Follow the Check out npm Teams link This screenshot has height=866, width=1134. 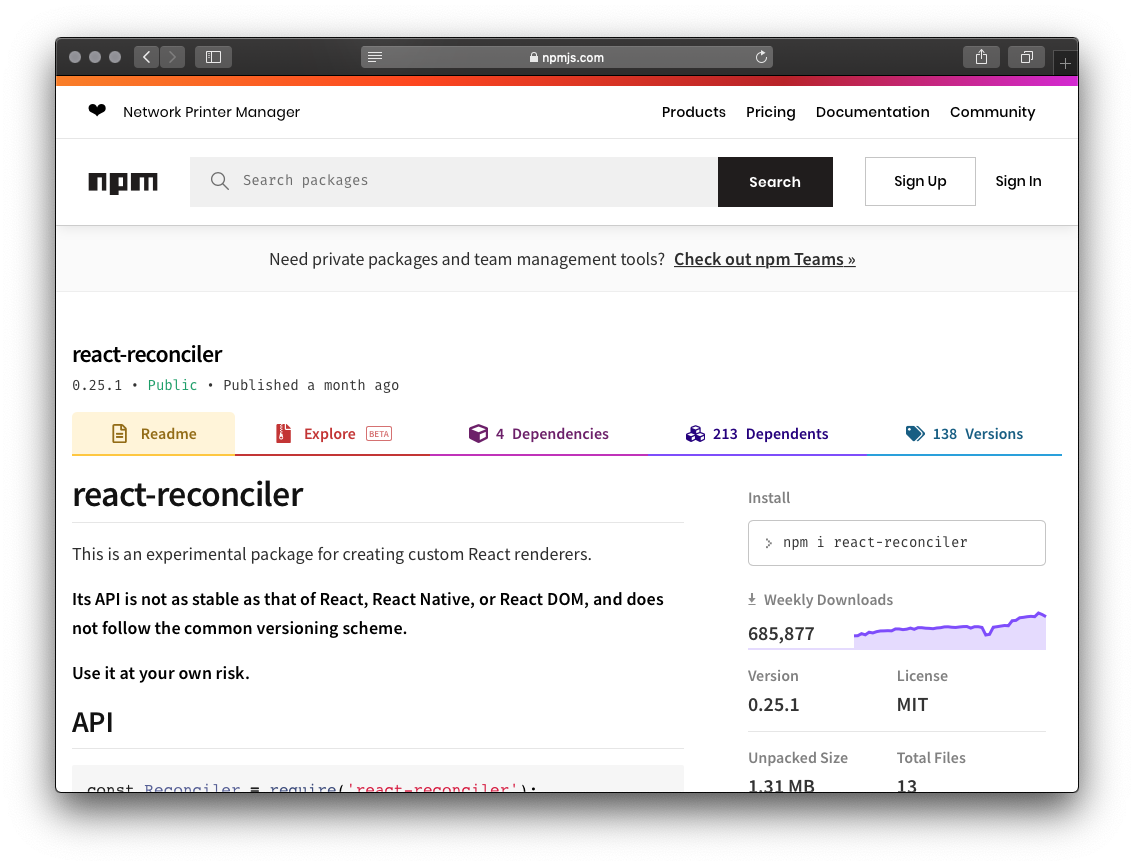click(x=764, y=259)
